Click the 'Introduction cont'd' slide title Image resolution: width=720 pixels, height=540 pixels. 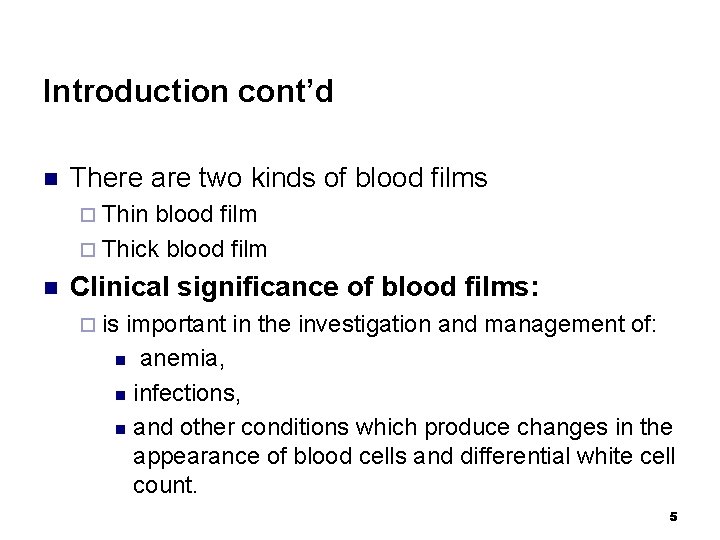pos(188,91)
